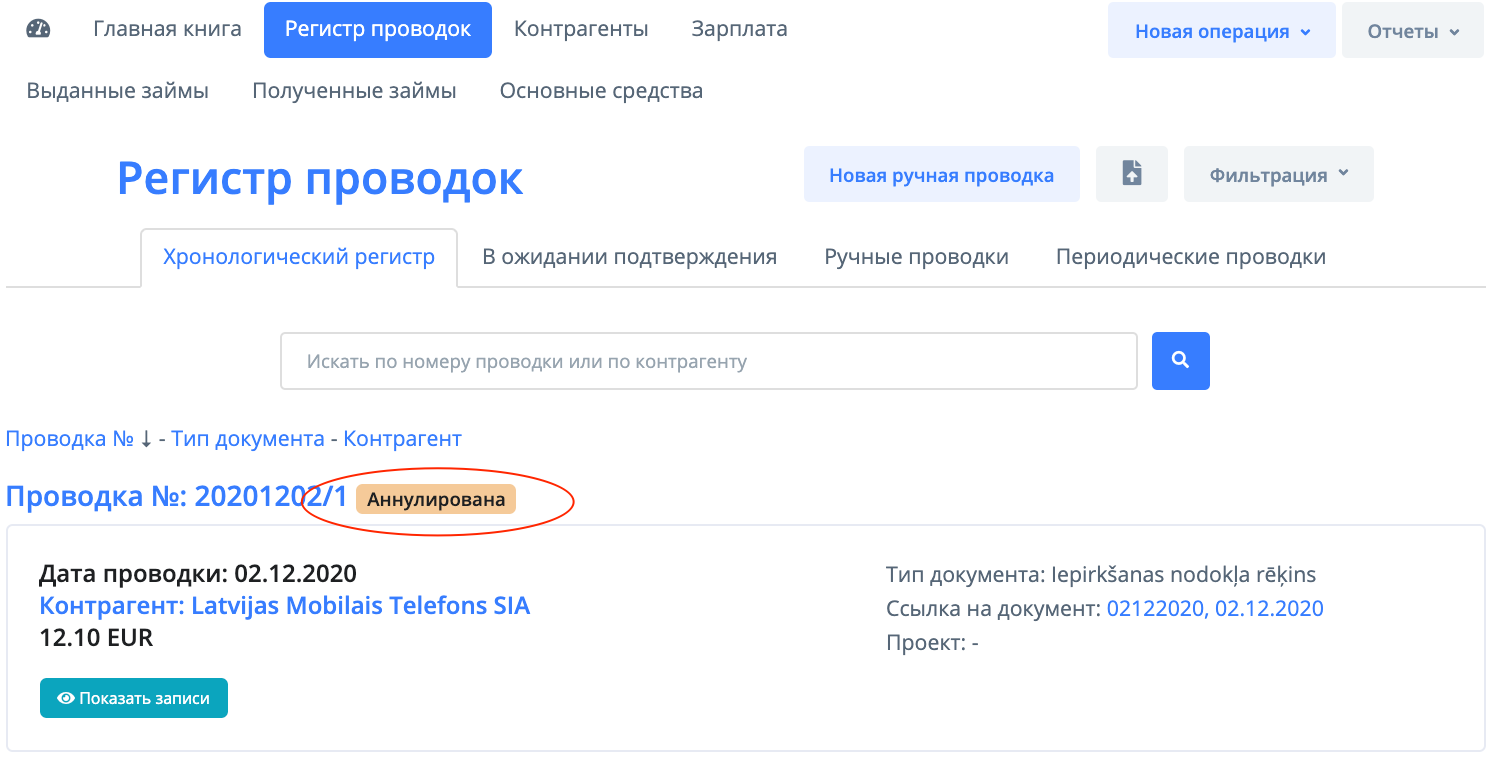The width and height of the screenshot is (1486, 762).
Task: Open Основные средства menu item
Action: tap(601, 91)
